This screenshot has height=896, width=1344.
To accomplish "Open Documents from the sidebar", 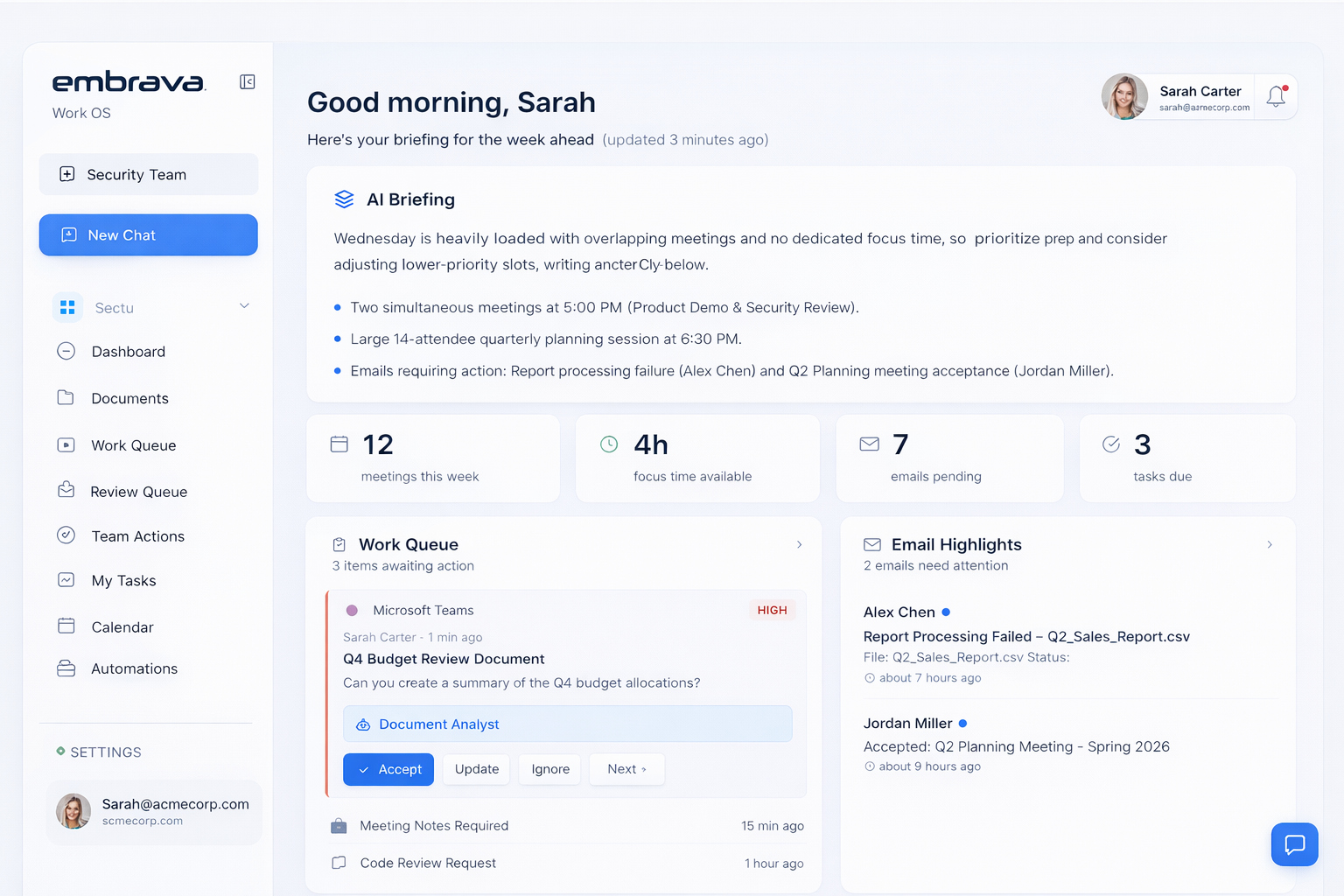I will click(x=129, y=398).
